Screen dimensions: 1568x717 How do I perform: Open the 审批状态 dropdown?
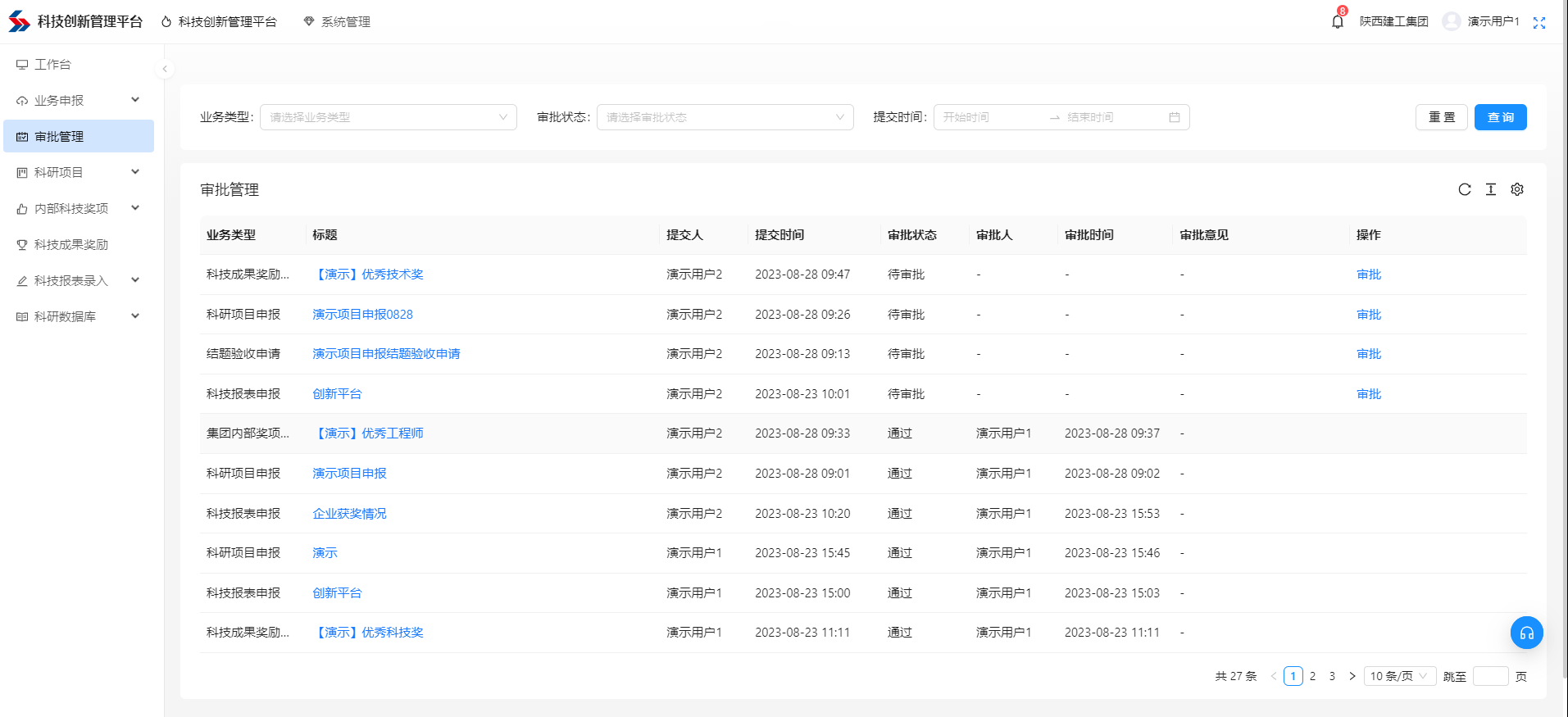click(x=725, y=117)
